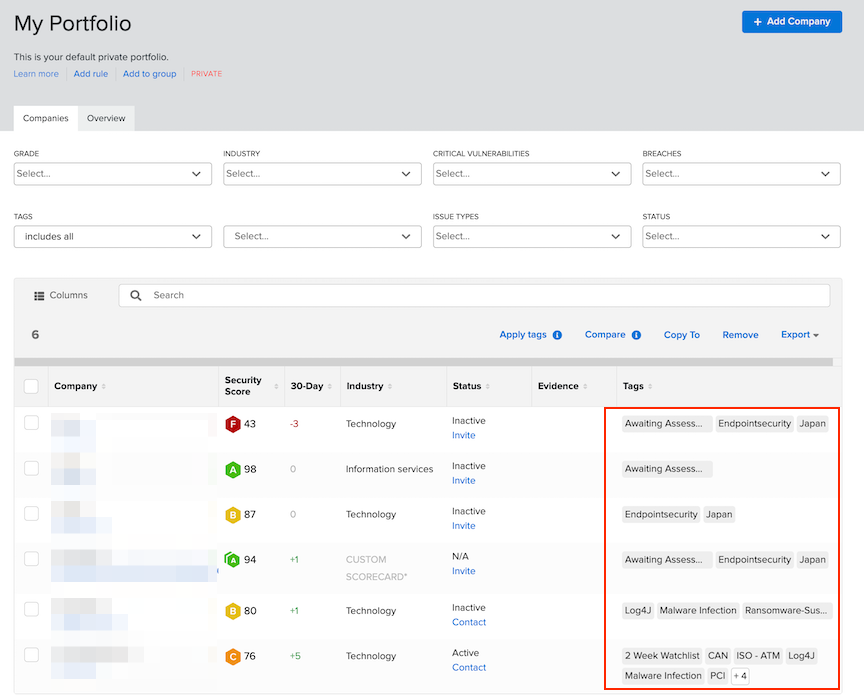The width and height of the screenshot is (864, 695).
Task: Open the Issue Types dropdown
Action: click(532, 237)
